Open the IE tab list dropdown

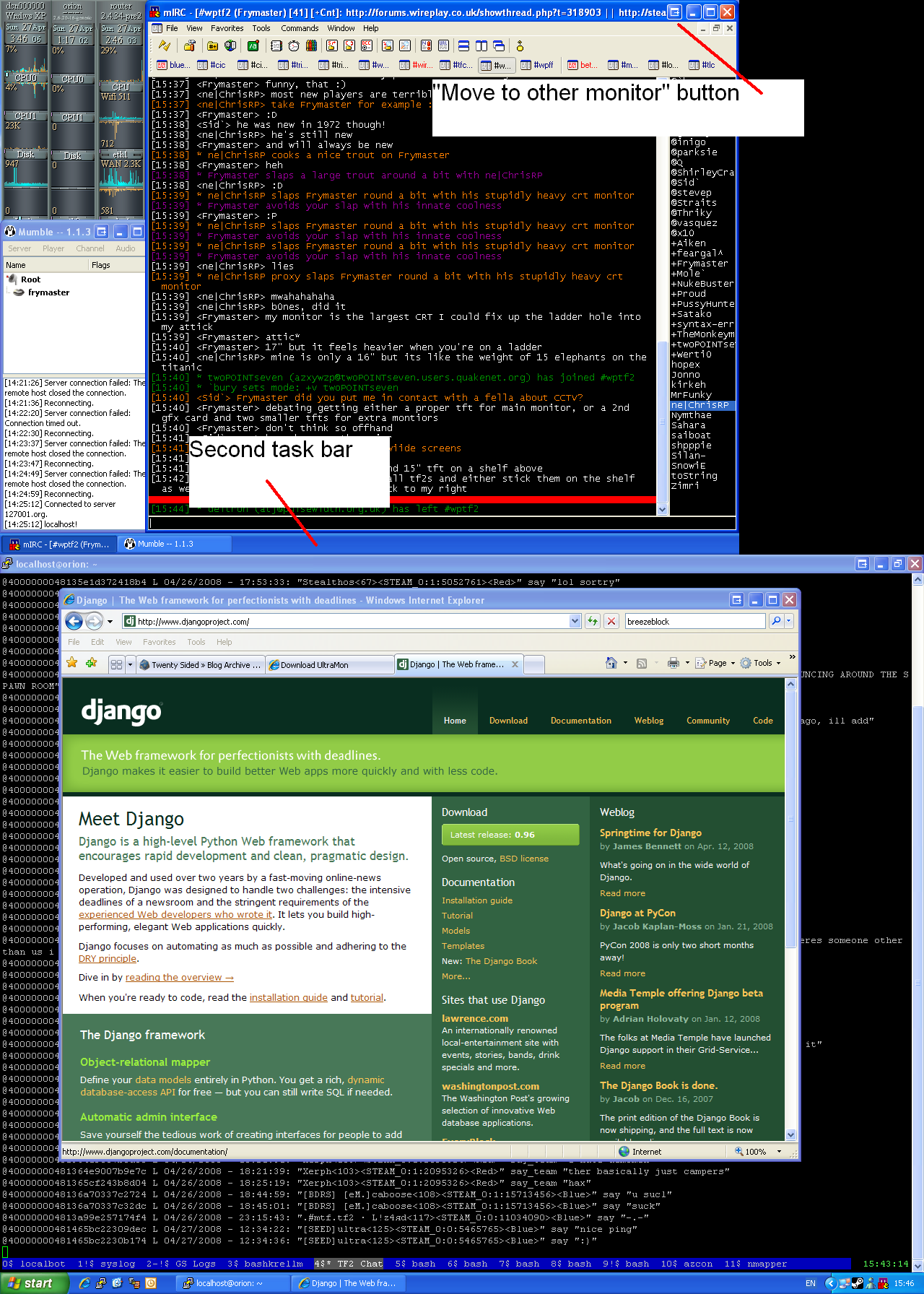pos(131,664)
